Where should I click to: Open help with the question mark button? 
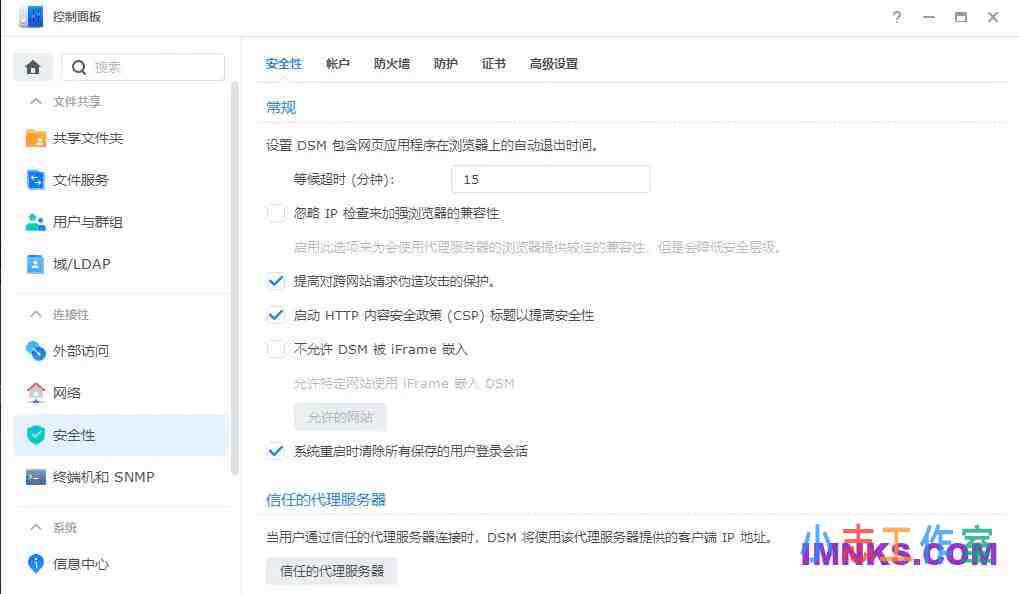pyautogui.click(x=896, y=17)
